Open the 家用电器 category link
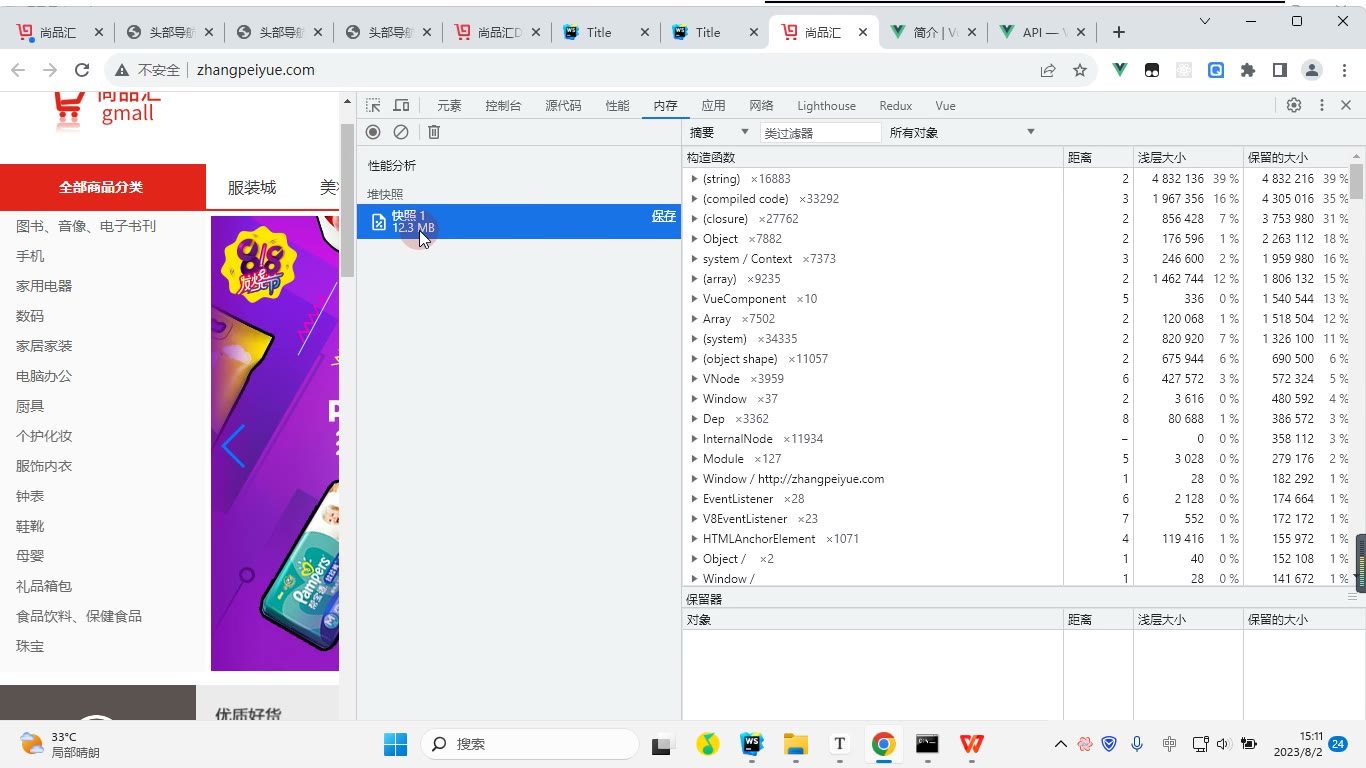 coord(44,286)
